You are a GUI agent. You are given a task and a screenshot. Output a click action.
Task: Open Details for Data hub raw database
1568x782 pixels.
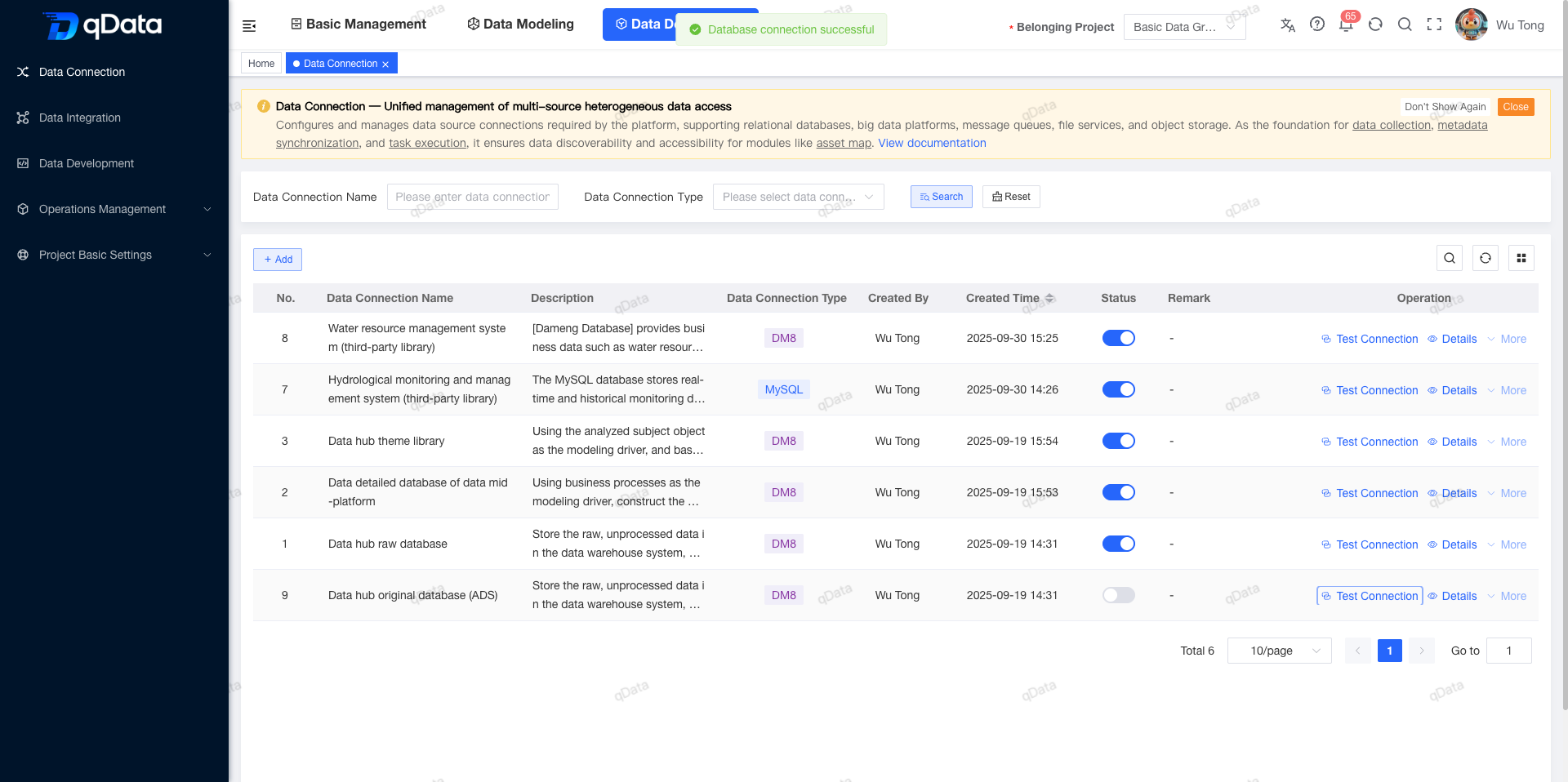(1452, 544)
